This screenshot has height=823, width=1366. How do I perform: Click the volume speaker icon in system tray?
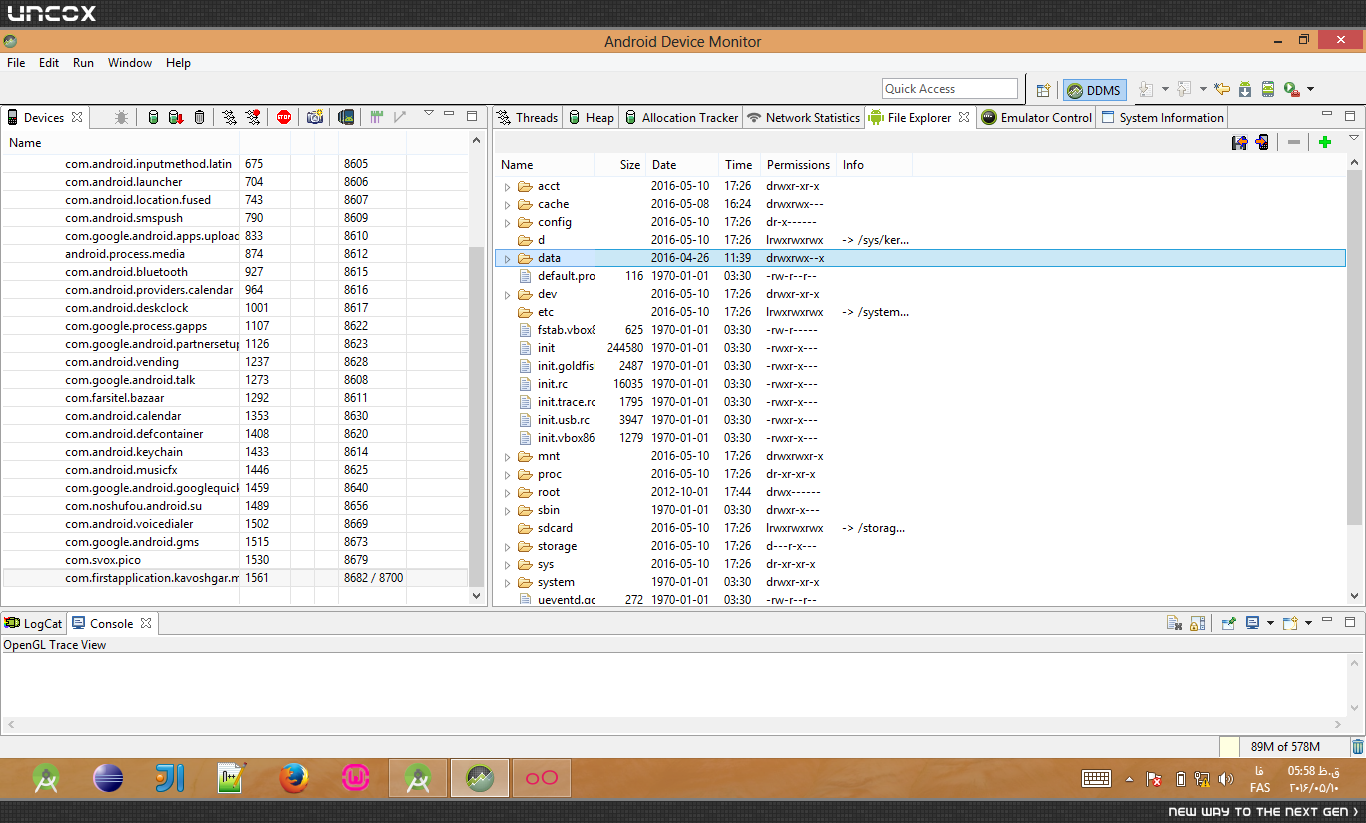click(1226, 779)
